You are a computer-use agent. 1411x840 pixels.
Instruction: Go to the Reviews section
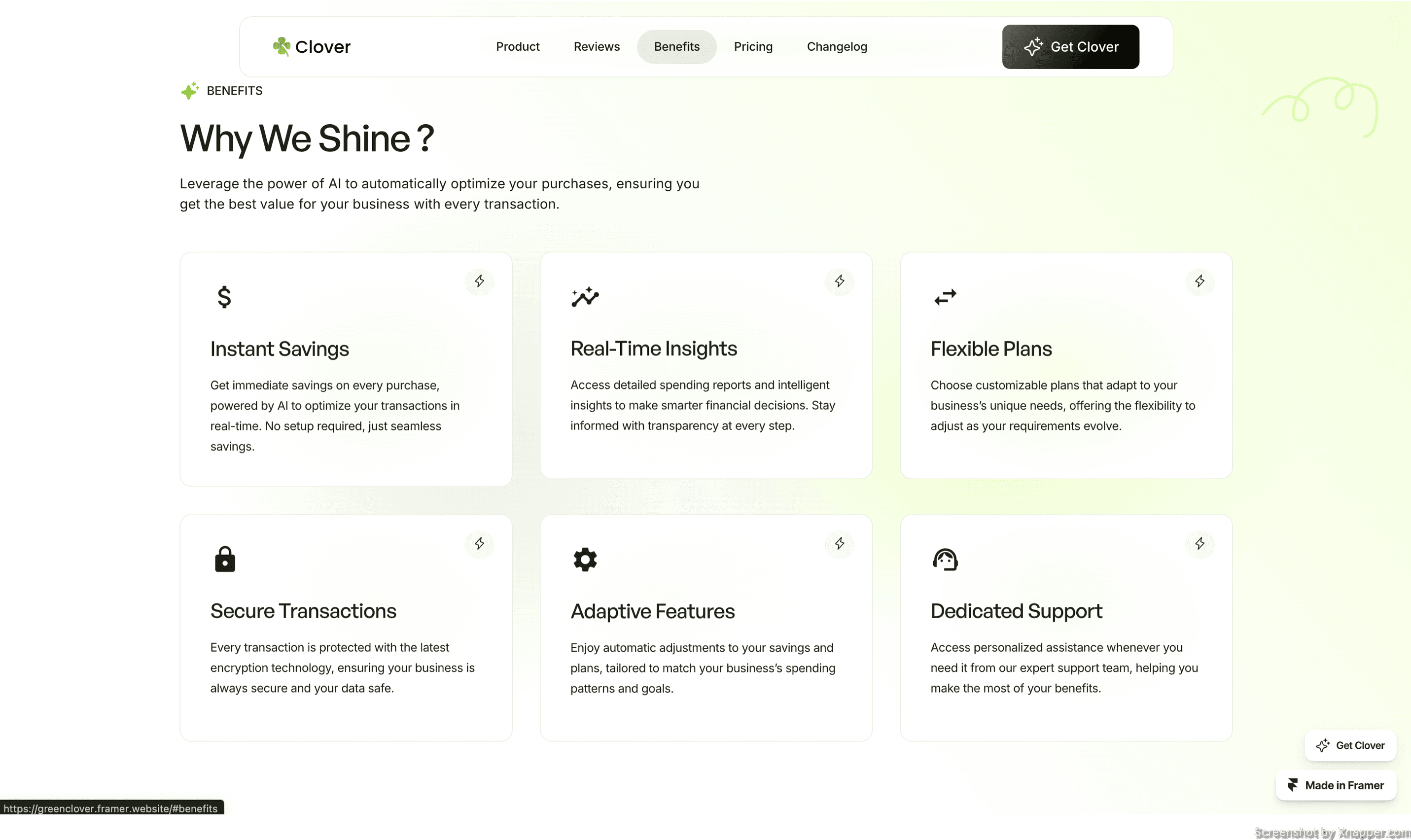tap(597, 46)
